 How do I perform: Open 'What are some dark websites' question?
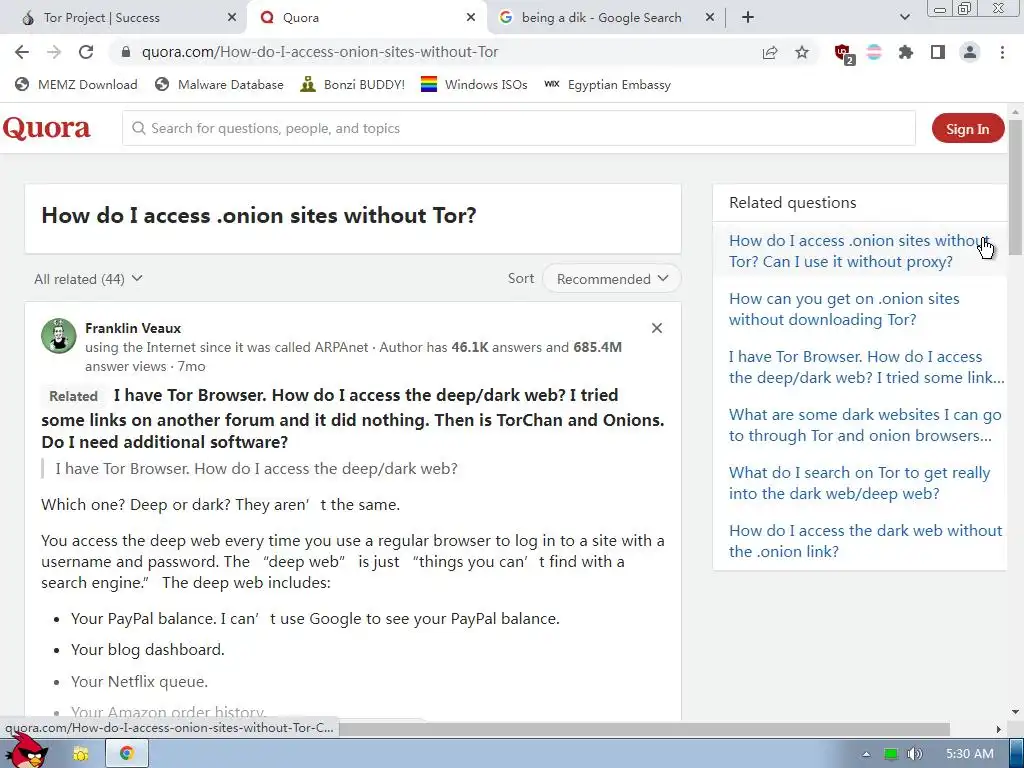point(865,425)
